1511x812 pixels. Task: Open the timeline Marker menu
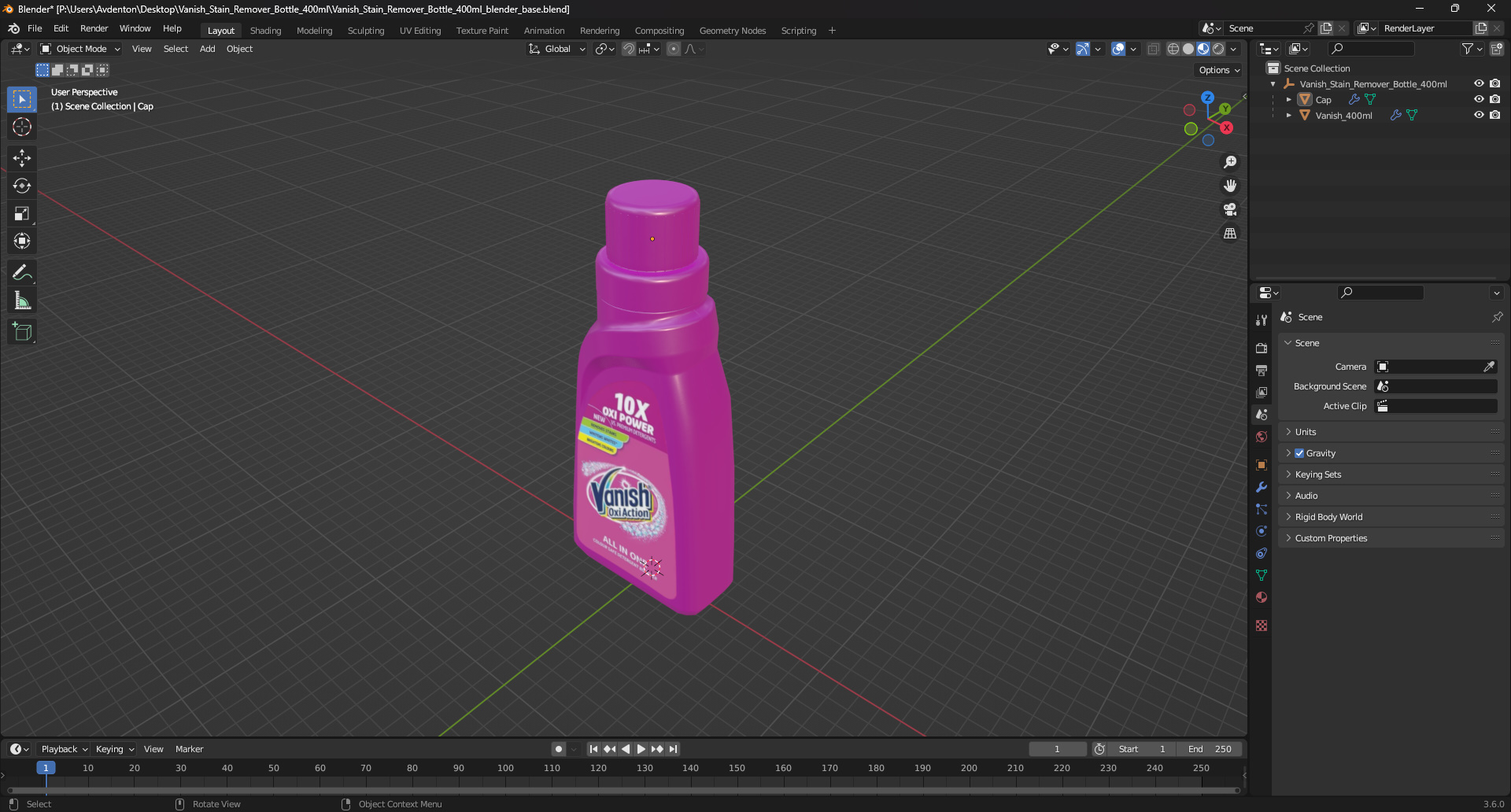point(189,749)
